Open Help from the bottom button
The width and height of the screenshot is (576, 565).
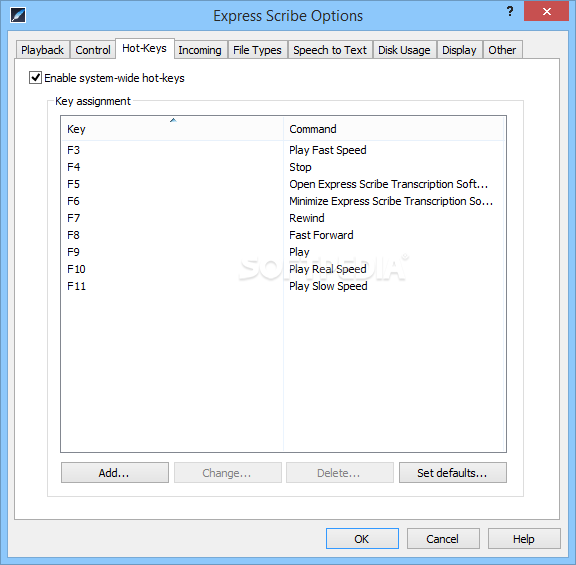[x=524, y=539]
